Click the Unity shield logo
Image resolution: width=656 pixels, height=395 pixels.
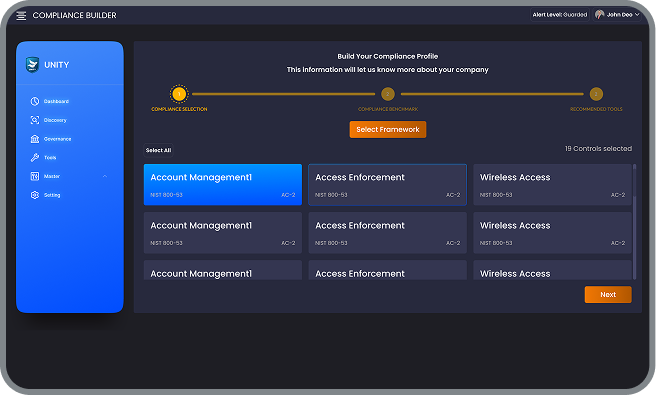(32, 65)
